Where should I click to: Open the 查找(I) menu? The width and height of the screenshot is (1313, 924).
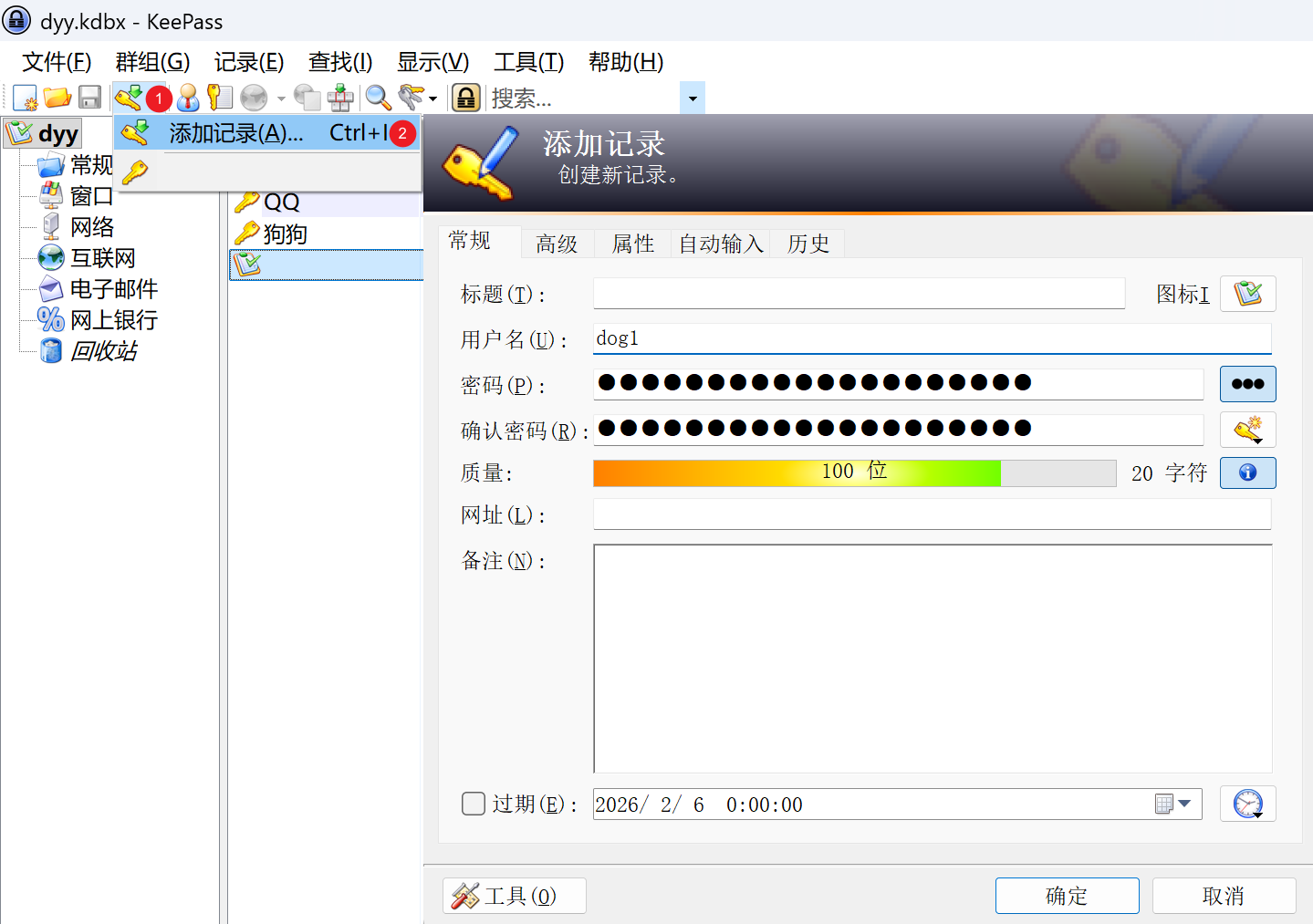[x=340, y=62]
